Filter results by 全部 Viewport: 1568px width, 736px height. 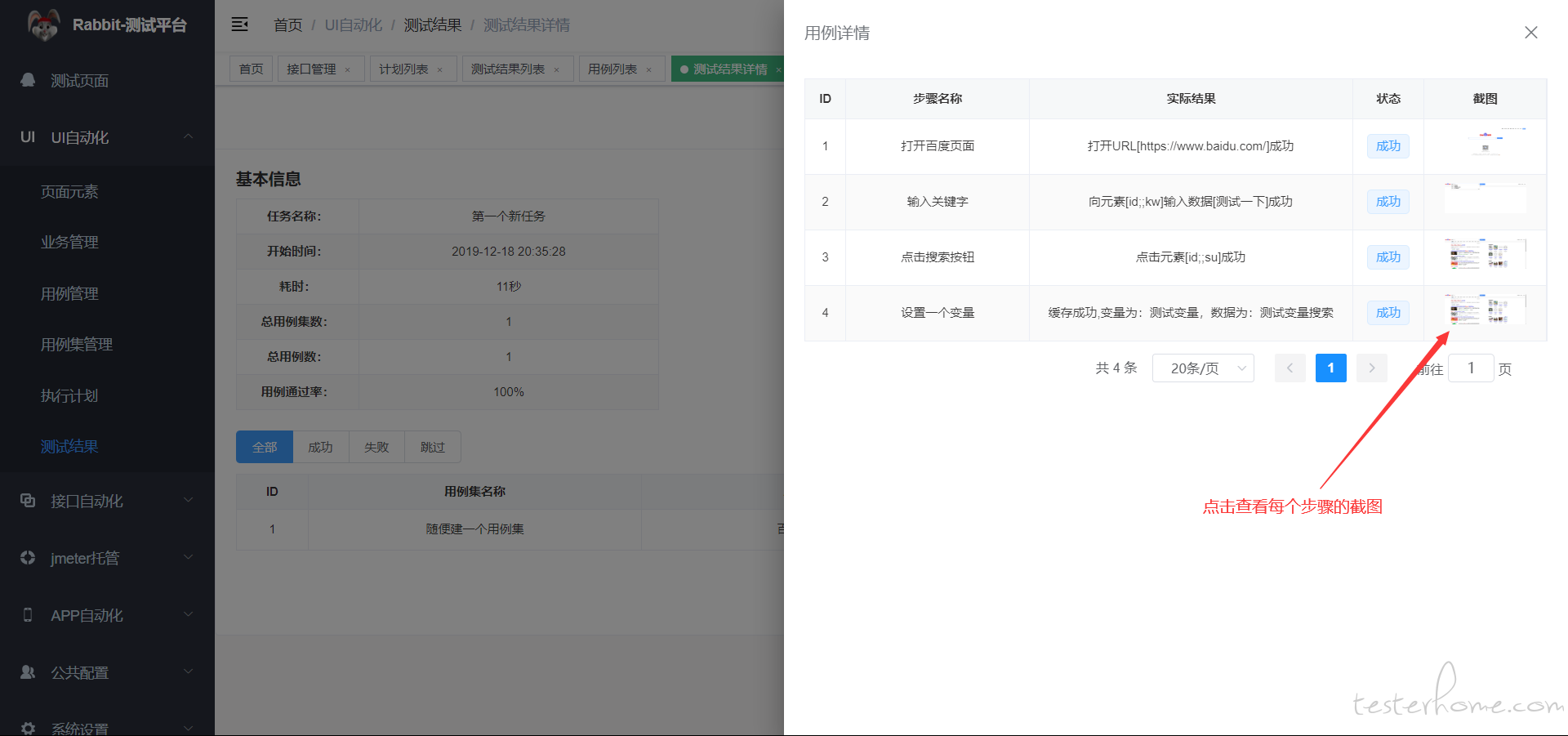[265, 447]
